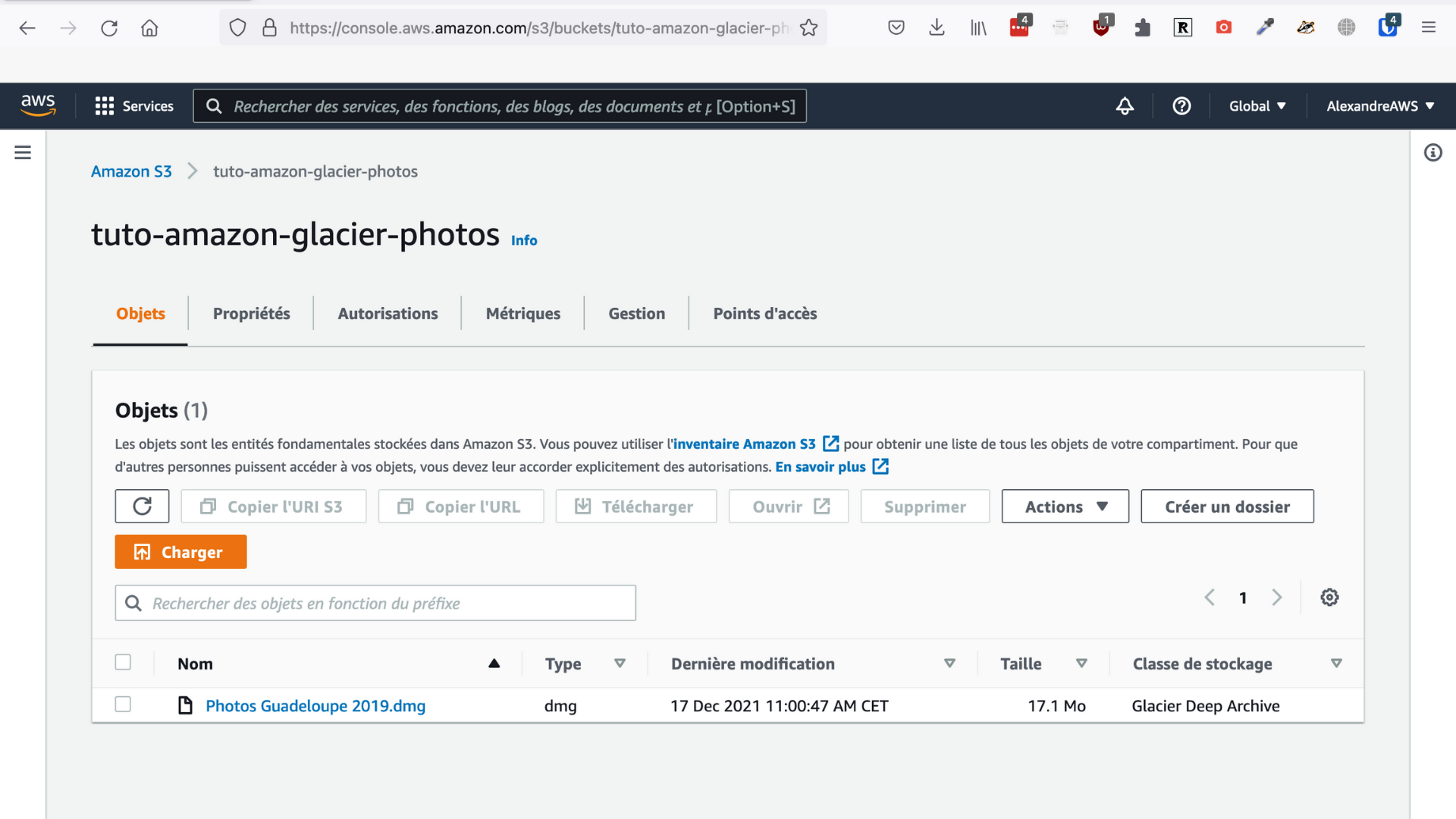Open the AWS help question mark
1456x819 pixels.
click(x=1181, y=106)
